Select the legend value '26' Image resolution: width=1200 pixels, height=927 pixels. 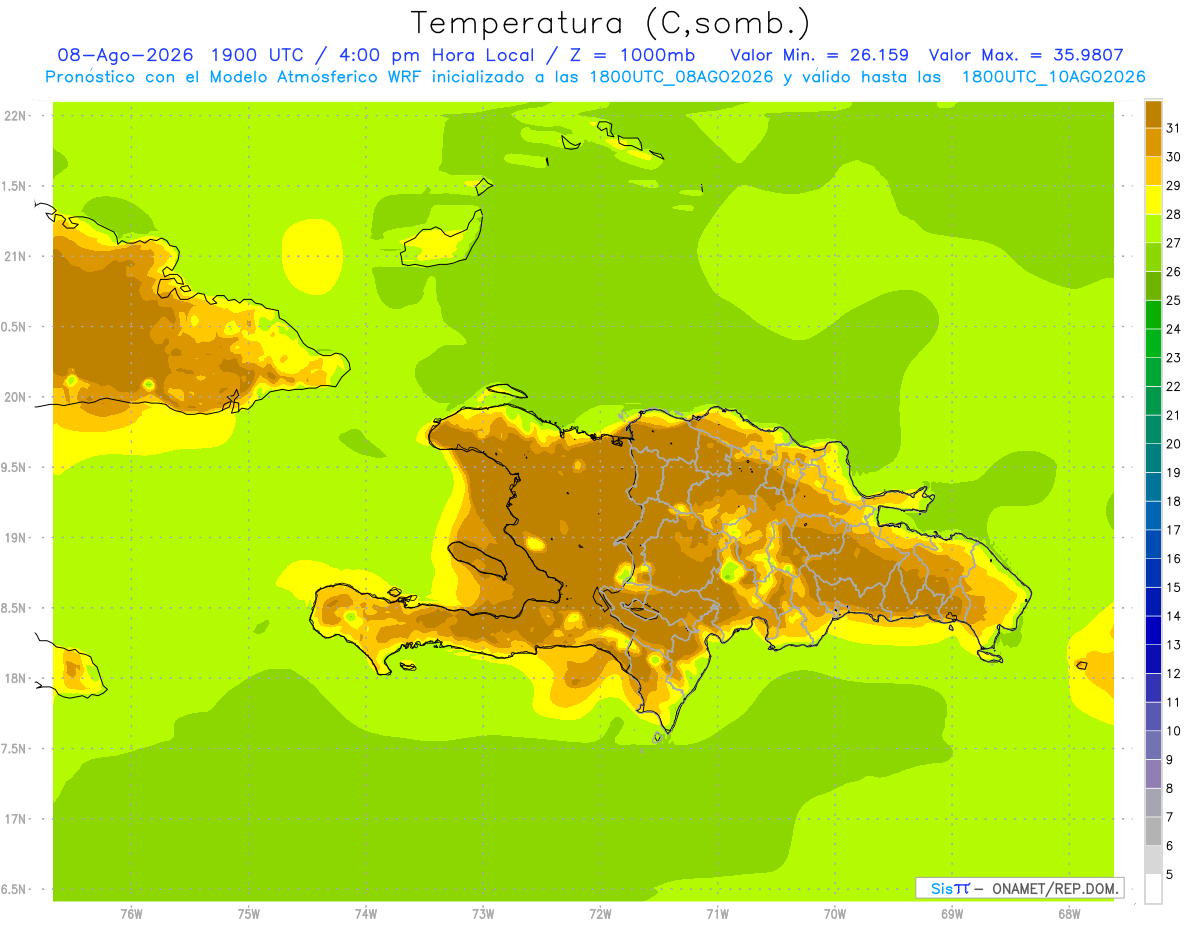coord(1174,272)
